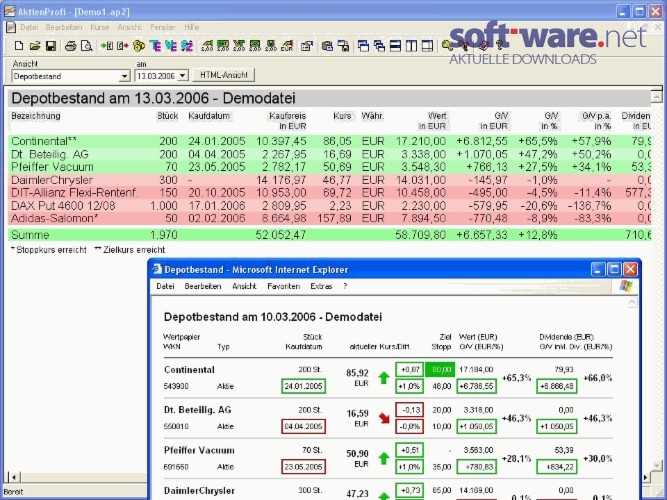This screenshot has height=500, width=667.
Task: Click the SZ toolbar icon
Action: (x=187, y=46)
